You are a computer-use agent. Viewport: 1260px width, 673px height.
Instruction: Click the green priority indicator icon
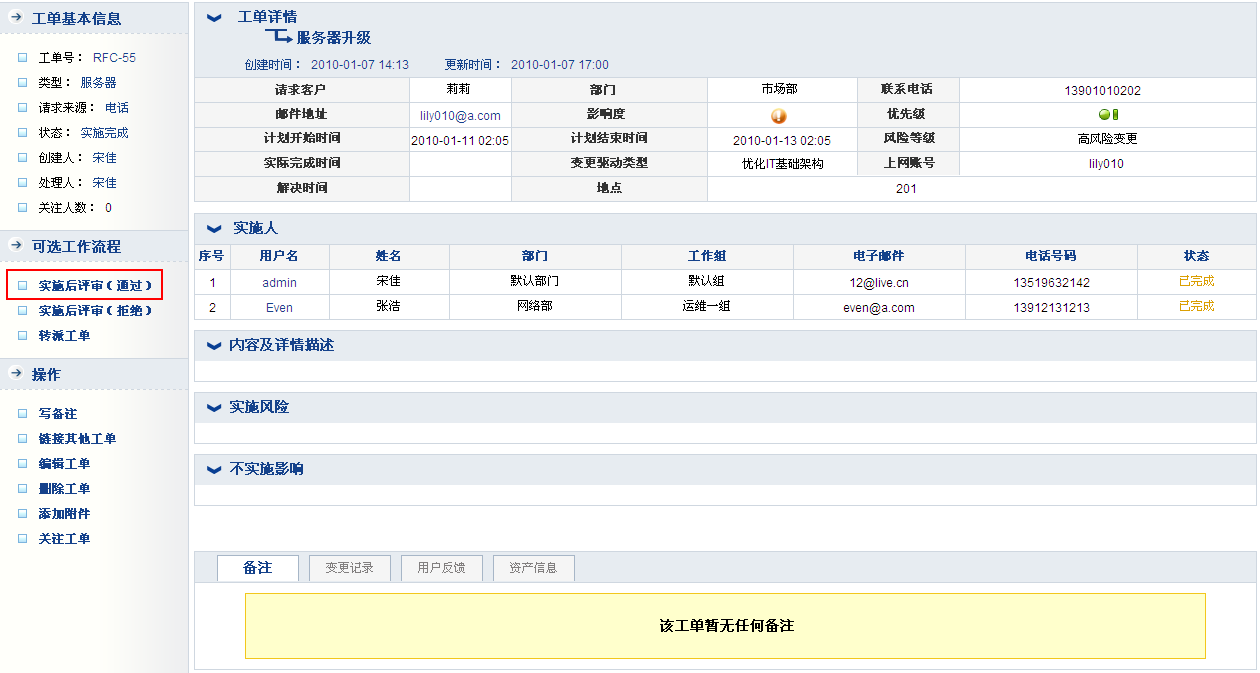[1108, 114]
